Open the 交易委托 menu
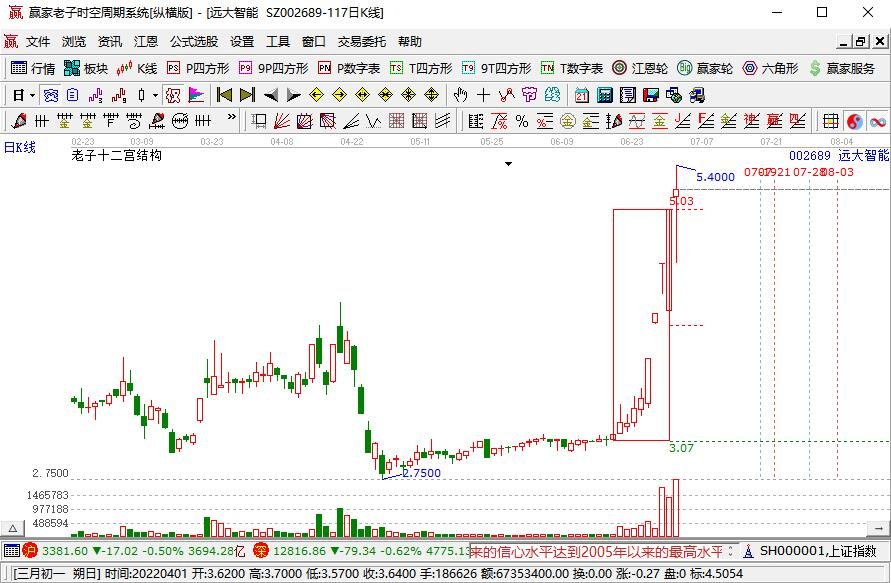This screenshot has width=891, height=583. pos(361,41)
